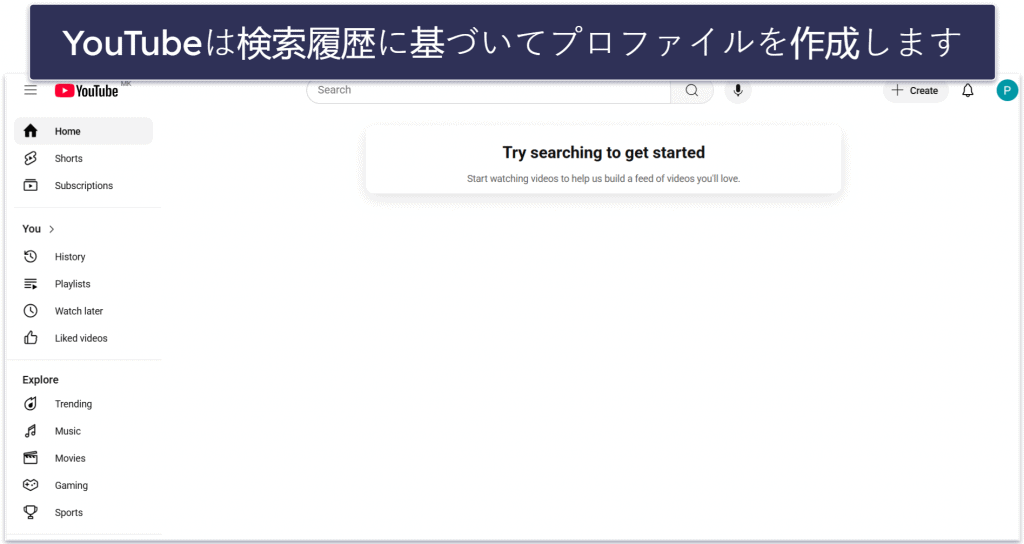Open Subscriptions from sidebar
Viewport: 1024px width, 544px height.
pos(84,185)
